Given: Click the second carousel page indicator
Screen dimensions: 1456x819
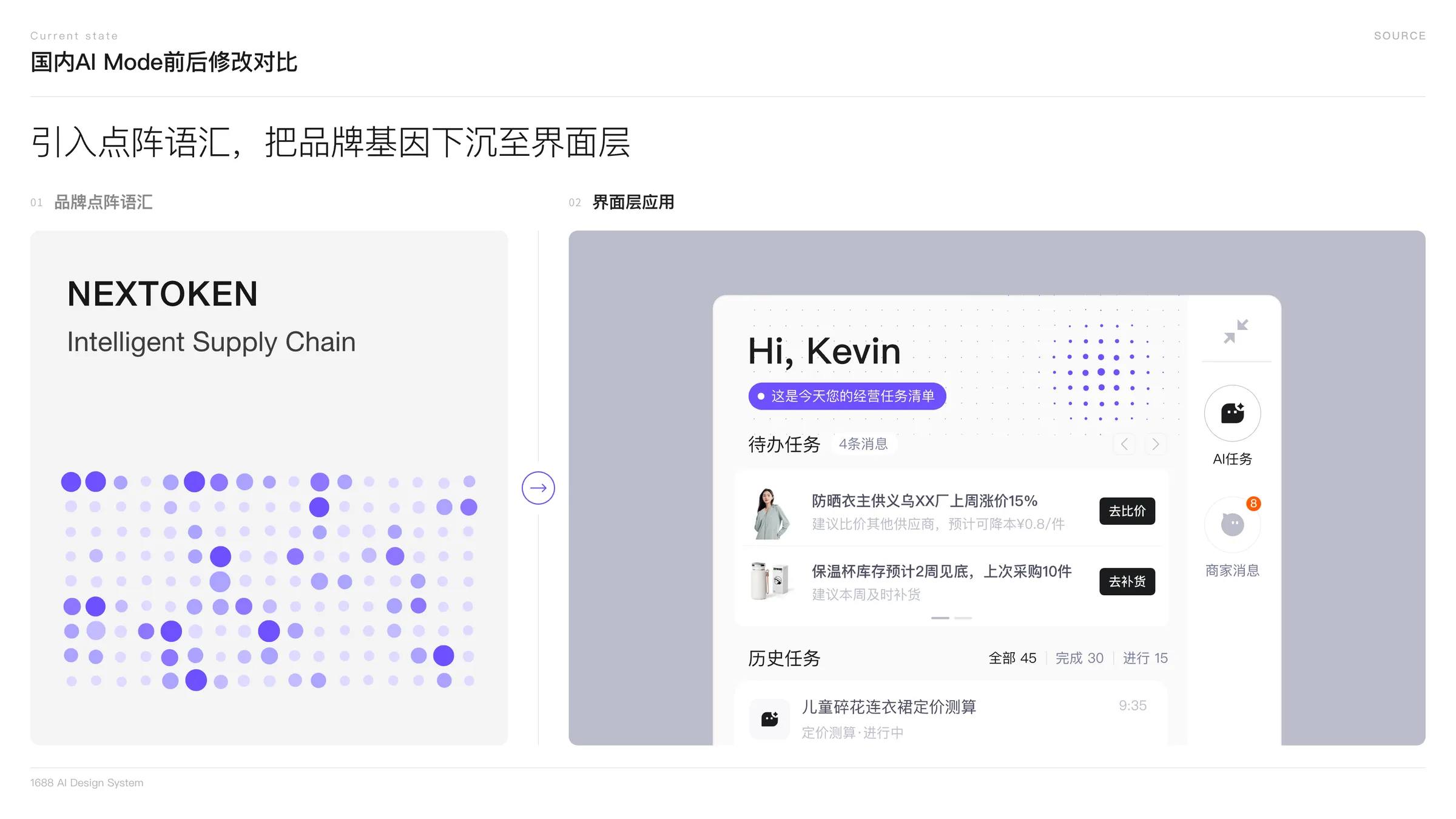Looking at the screenshot, I should [x=963, y=618].
